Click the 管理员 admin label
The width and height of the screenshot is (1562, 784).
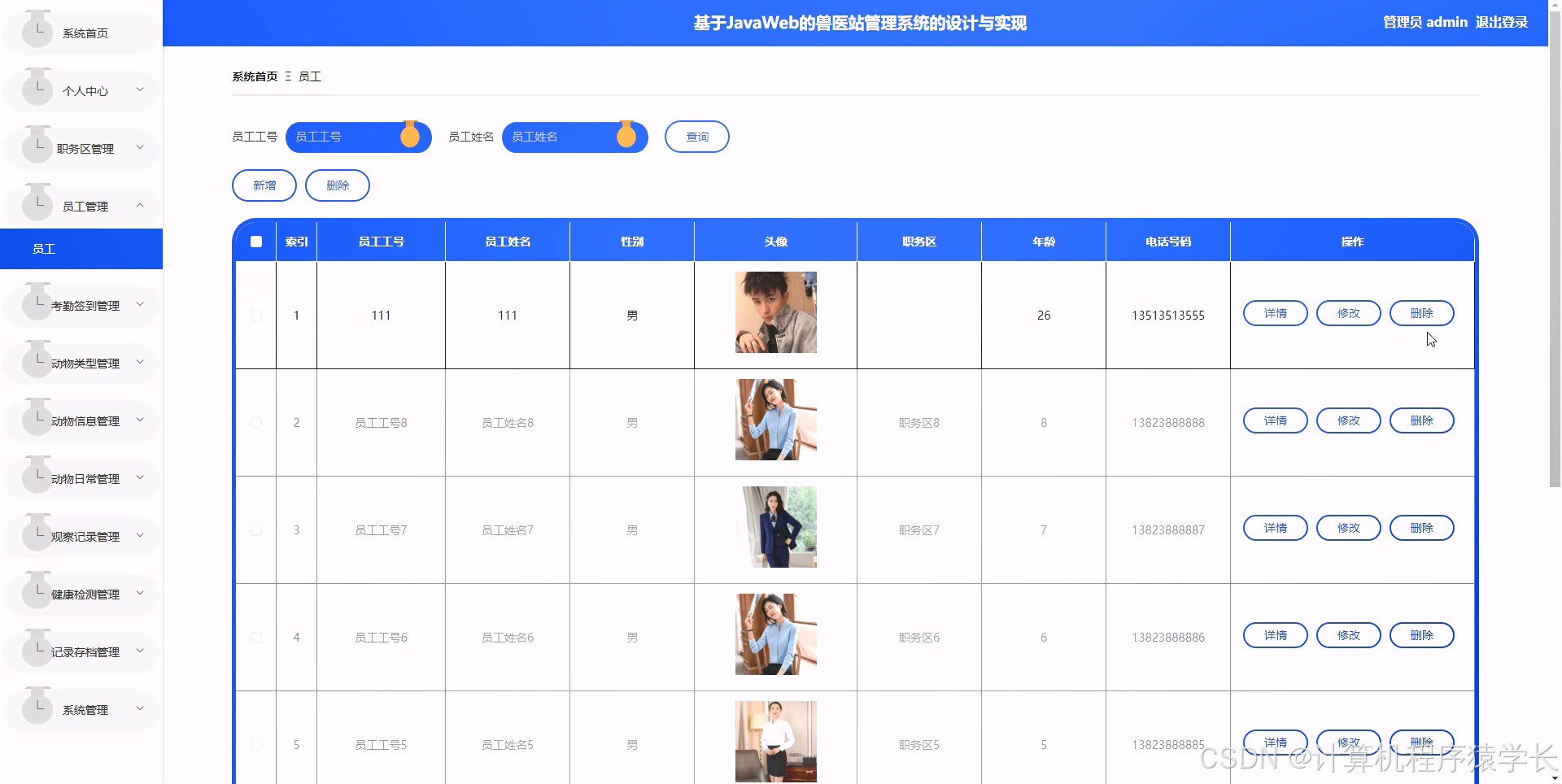[x=1425, y=22]
